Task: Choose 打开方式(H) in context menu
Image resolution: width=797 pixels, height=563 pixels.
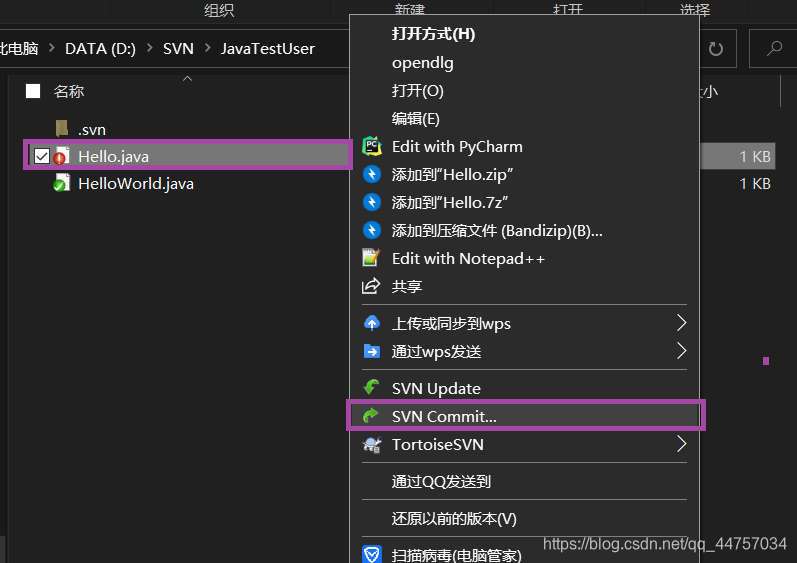Action: [433, 34]
